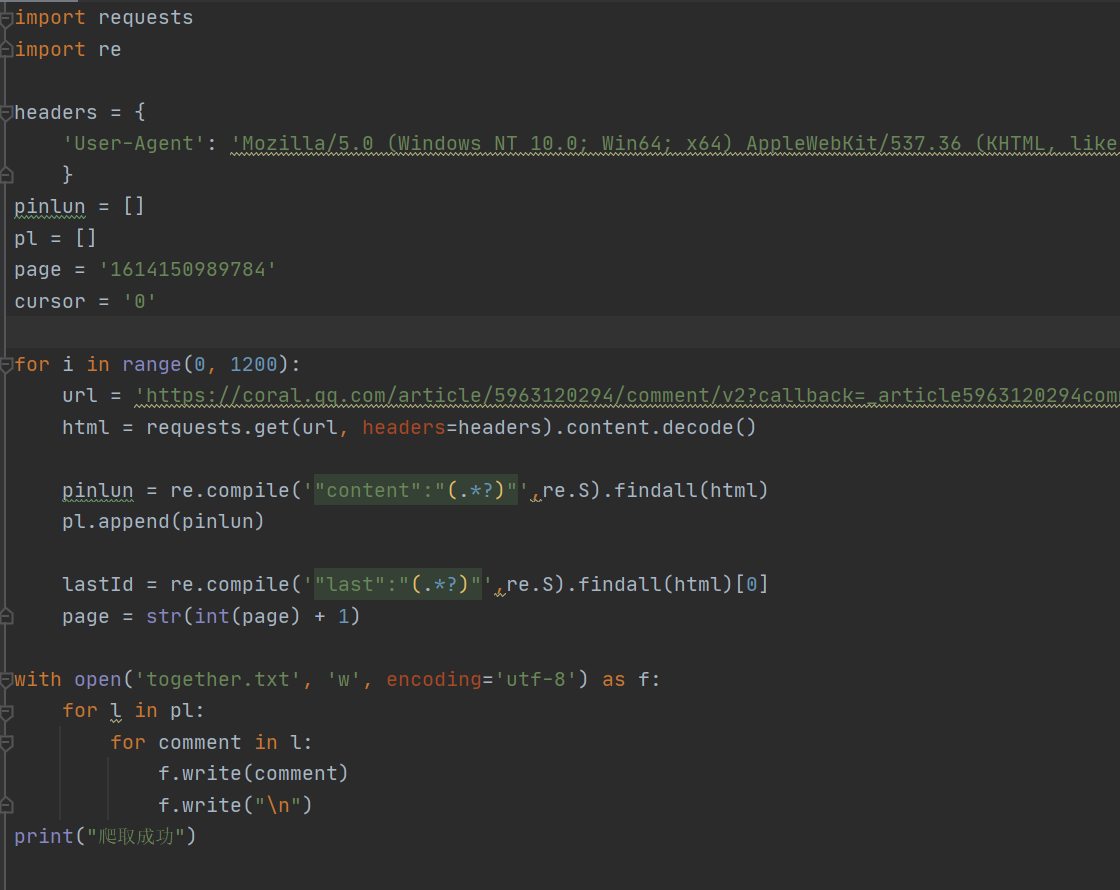Click the fold end marker beside f.write("\n")

coord(6,806)
